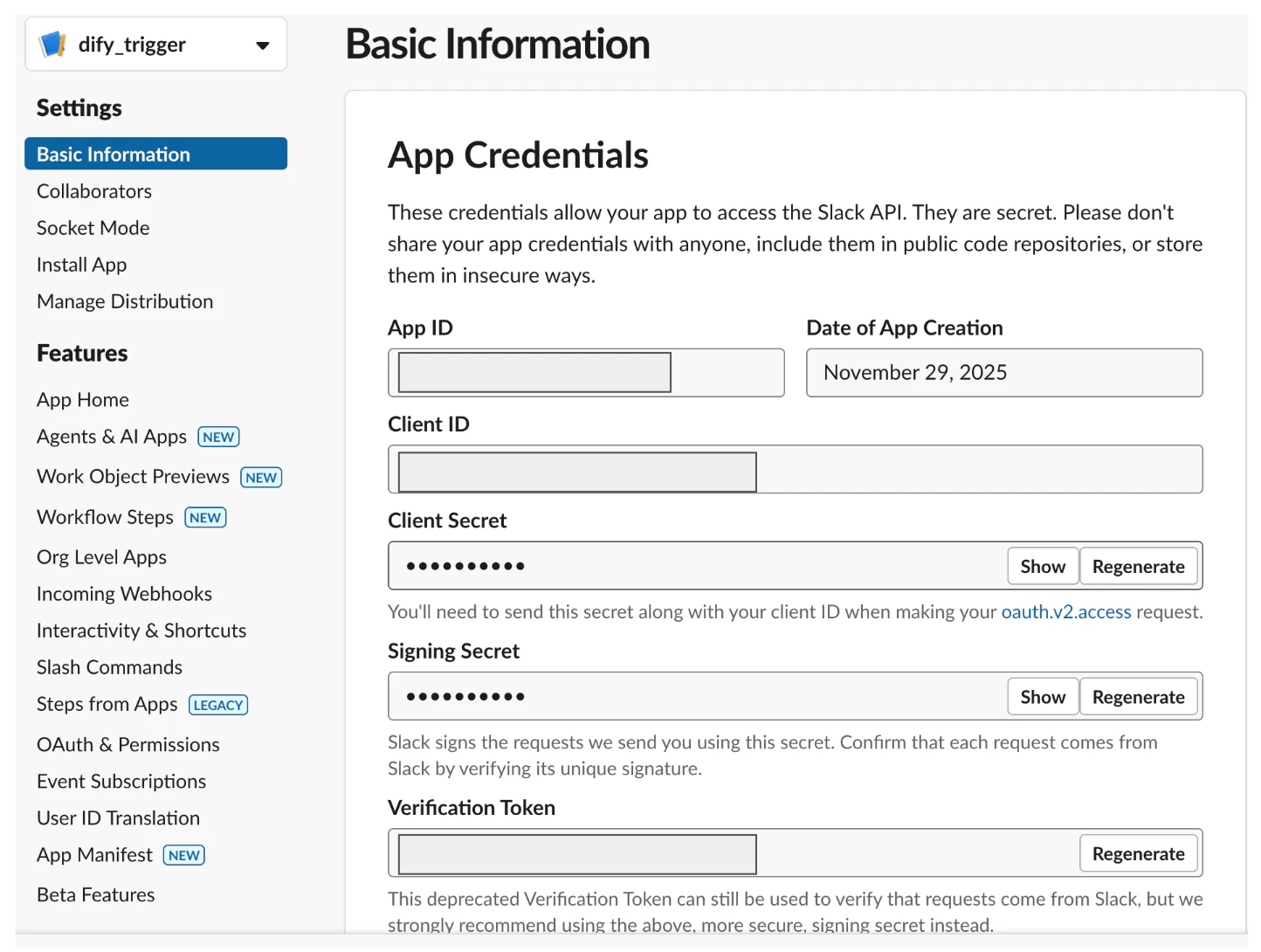Regenerate the Signing Secret
The height and width of the screenshot is (952, 1261).
pyautogui.click(x=1139, y=697)
